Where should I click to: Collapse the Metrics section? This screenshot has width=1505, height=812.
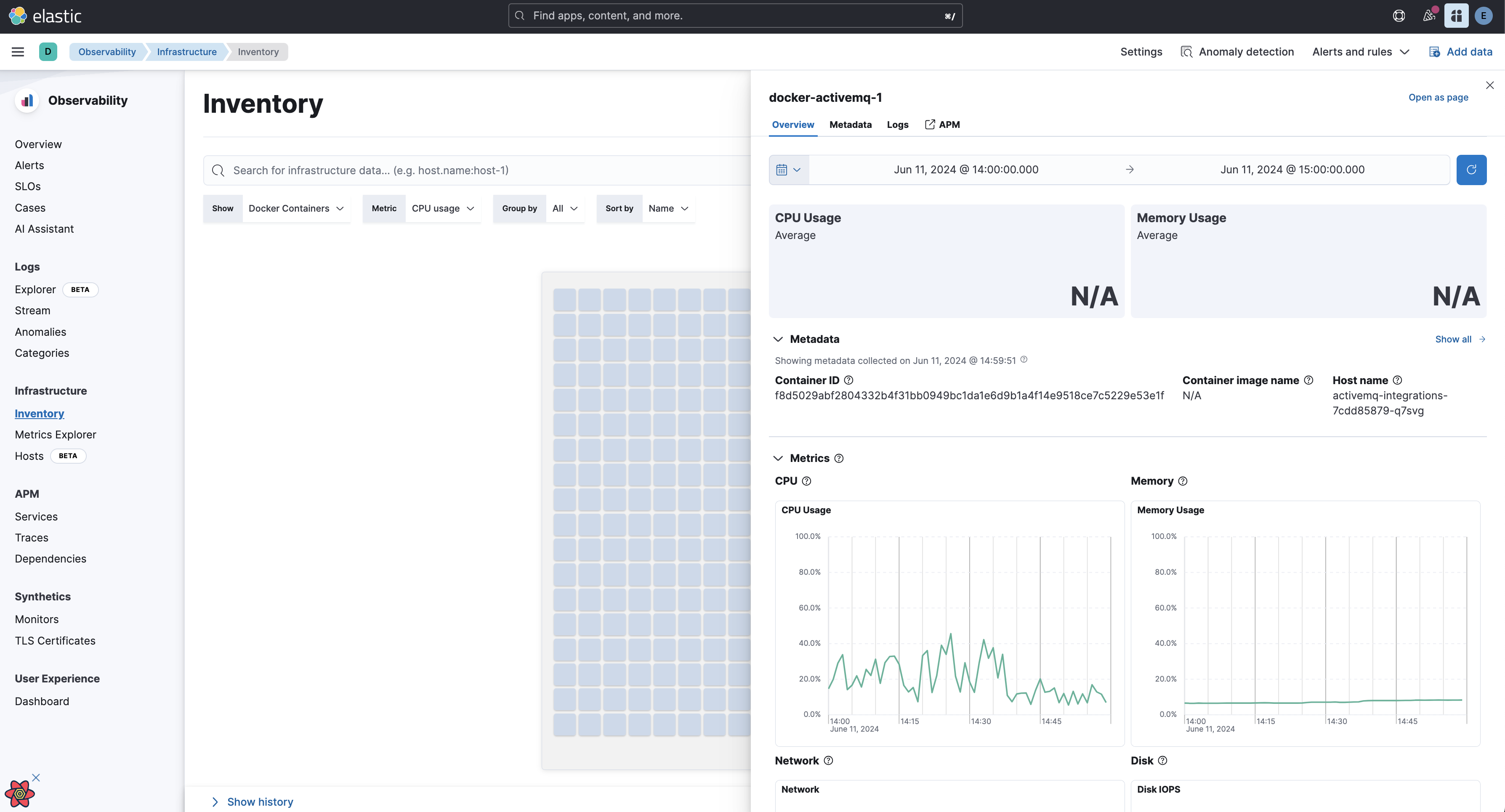click(778, 459)
